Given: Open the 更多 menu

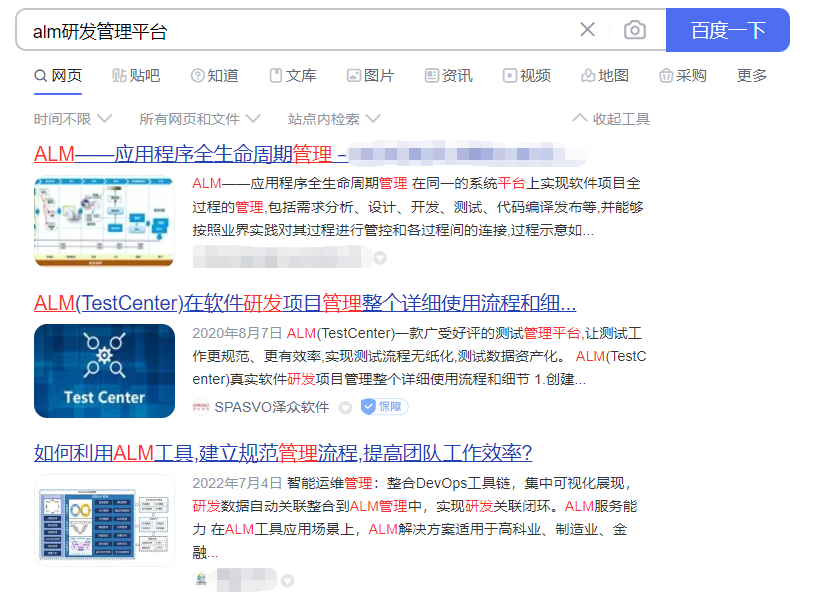Looking at the screenshot, I should pyautogui.click(x=752, y=76).
